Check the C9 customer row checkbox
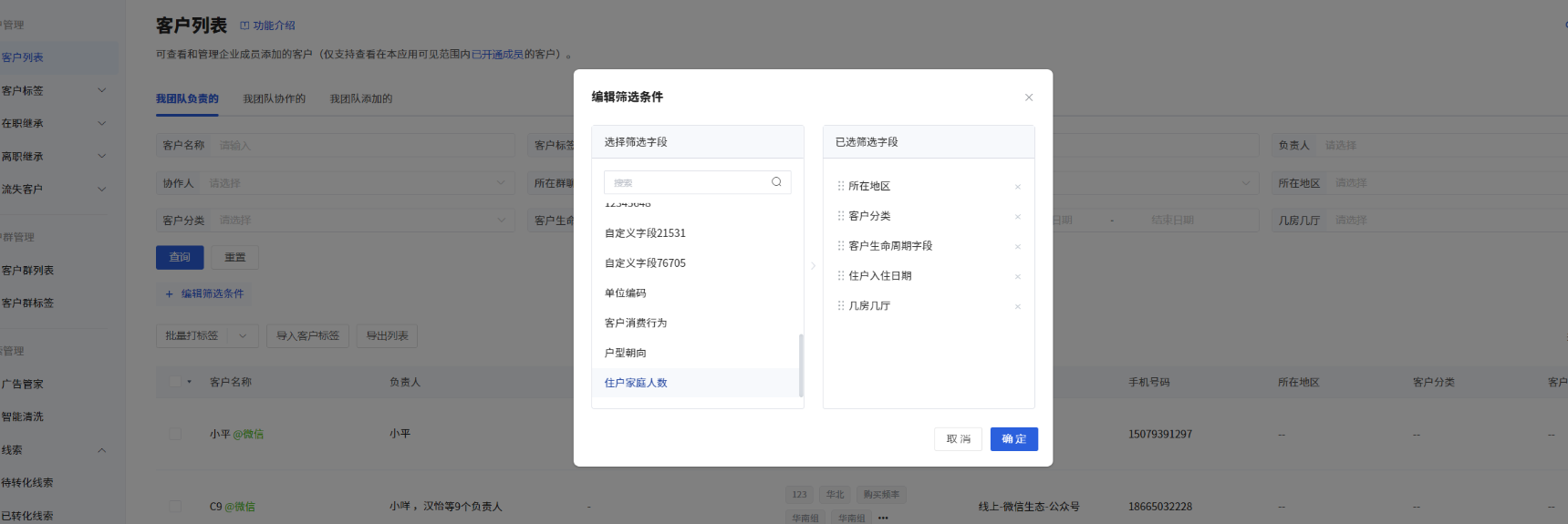Screen dimensions: 1568x524 (175, 507)
